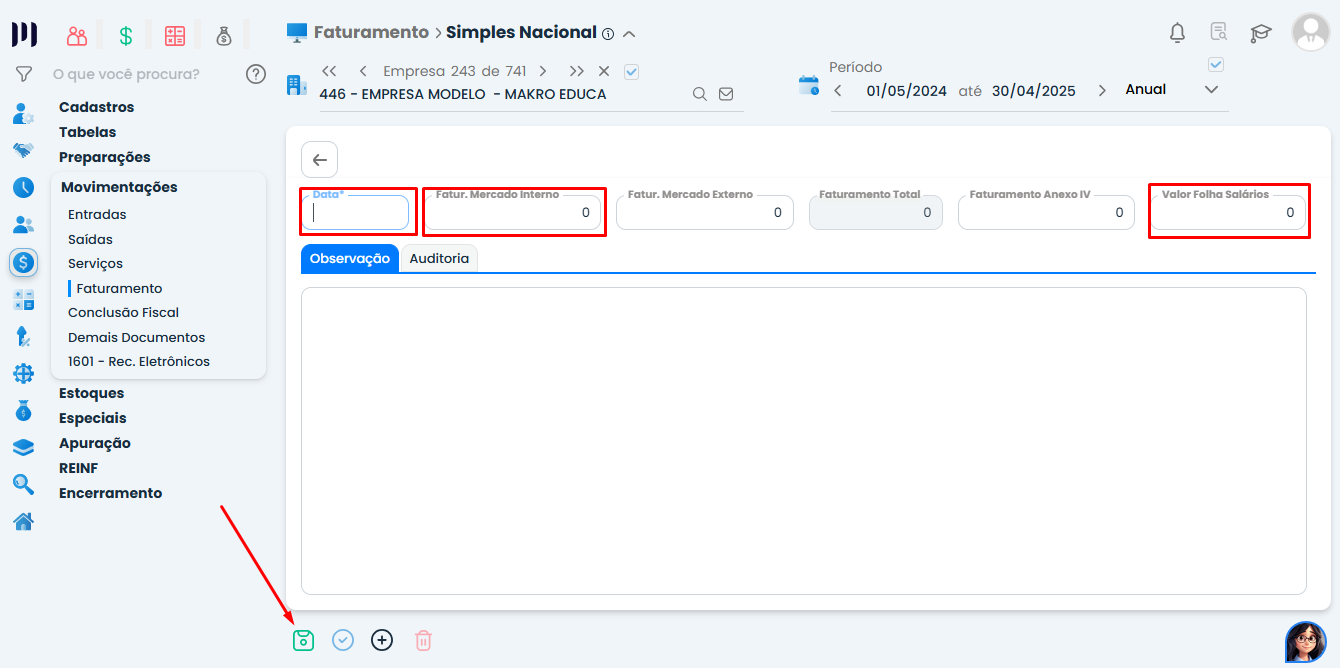
Task: Open the Serviços submenu item
Action: [x=95, y=263]
